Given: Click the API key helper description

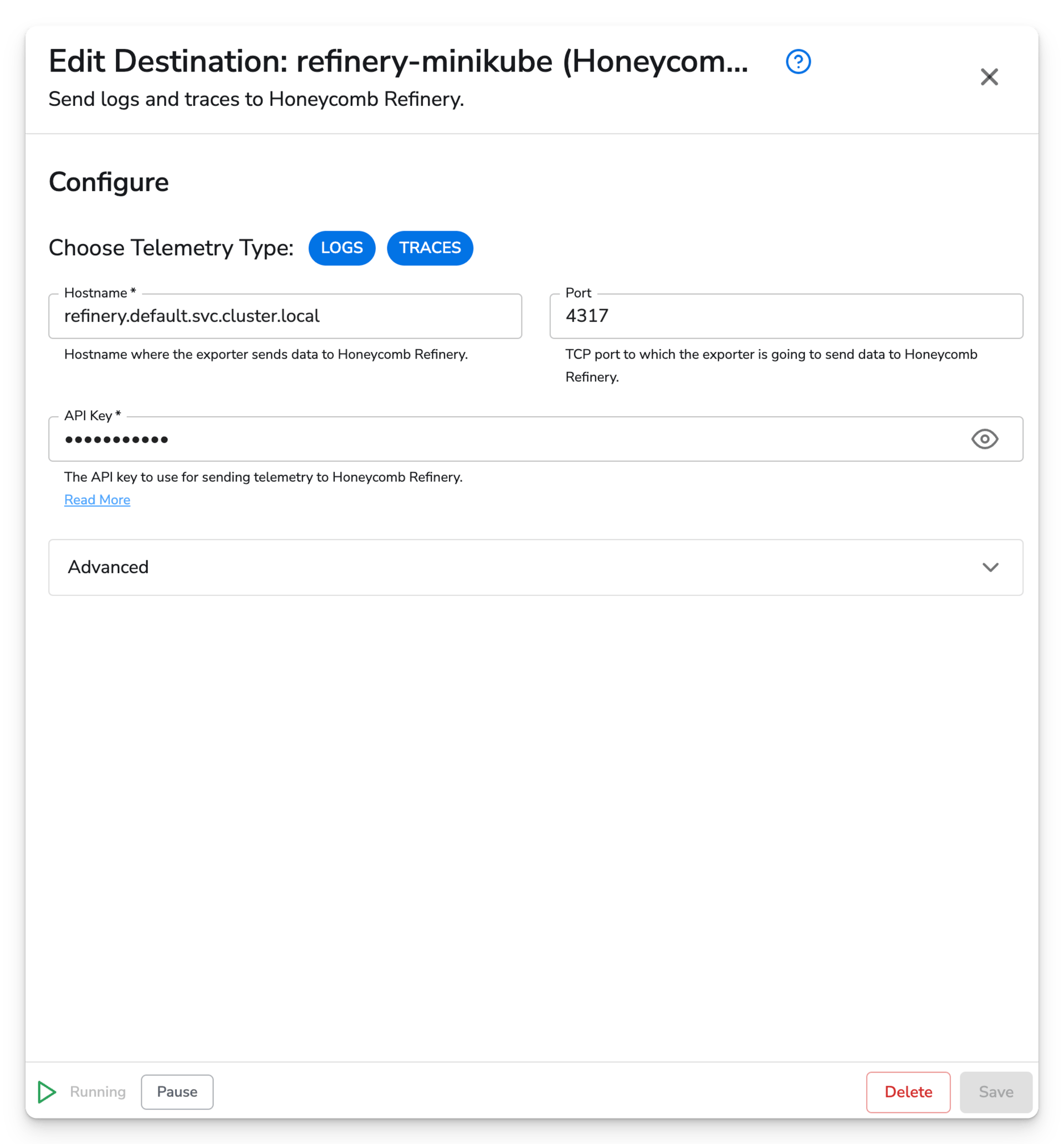Looking at the screenshot, I should [x=264, y=477].
